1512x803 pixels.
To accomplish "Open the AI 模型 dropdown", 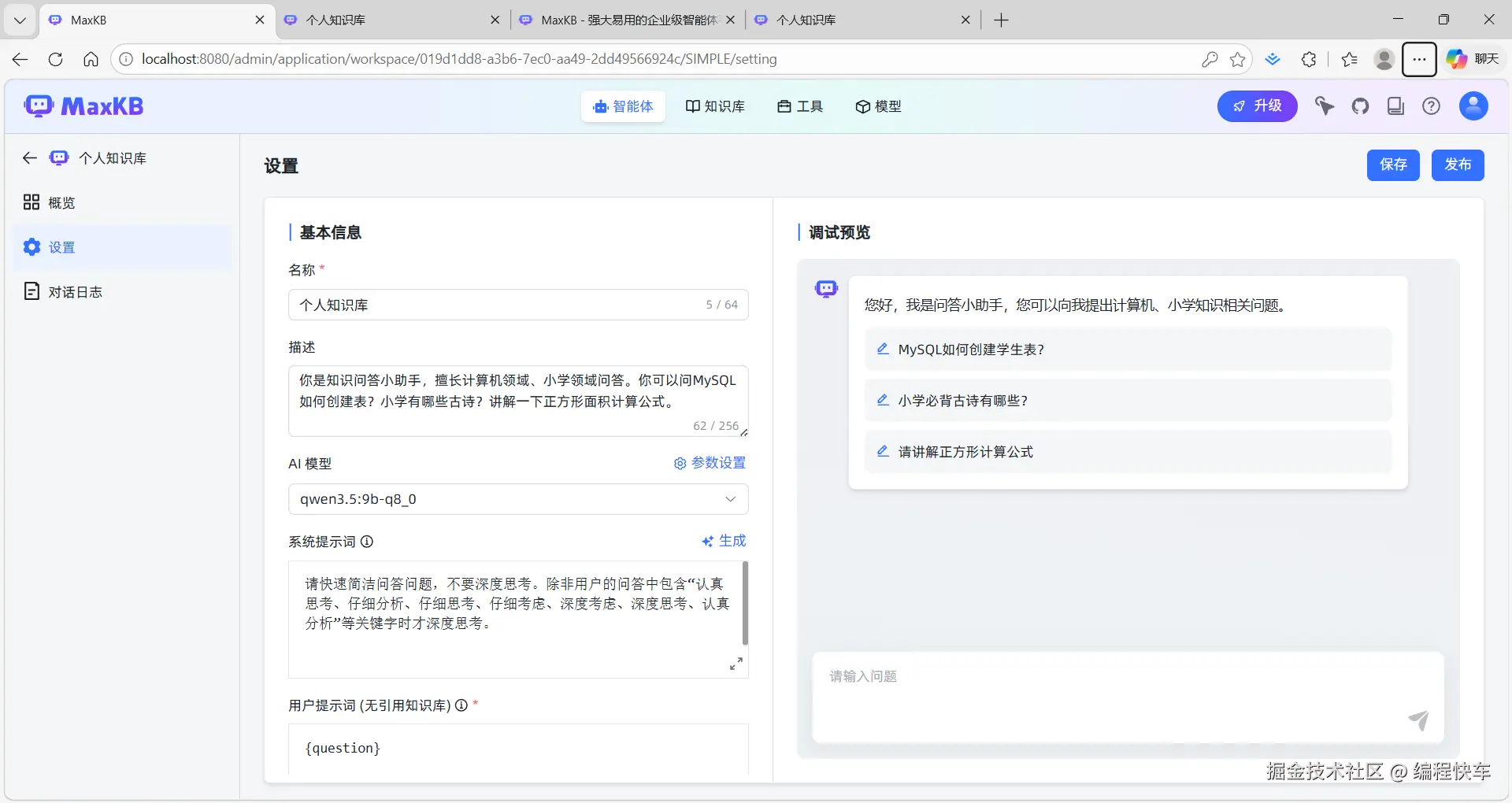I will click(518, 499).
